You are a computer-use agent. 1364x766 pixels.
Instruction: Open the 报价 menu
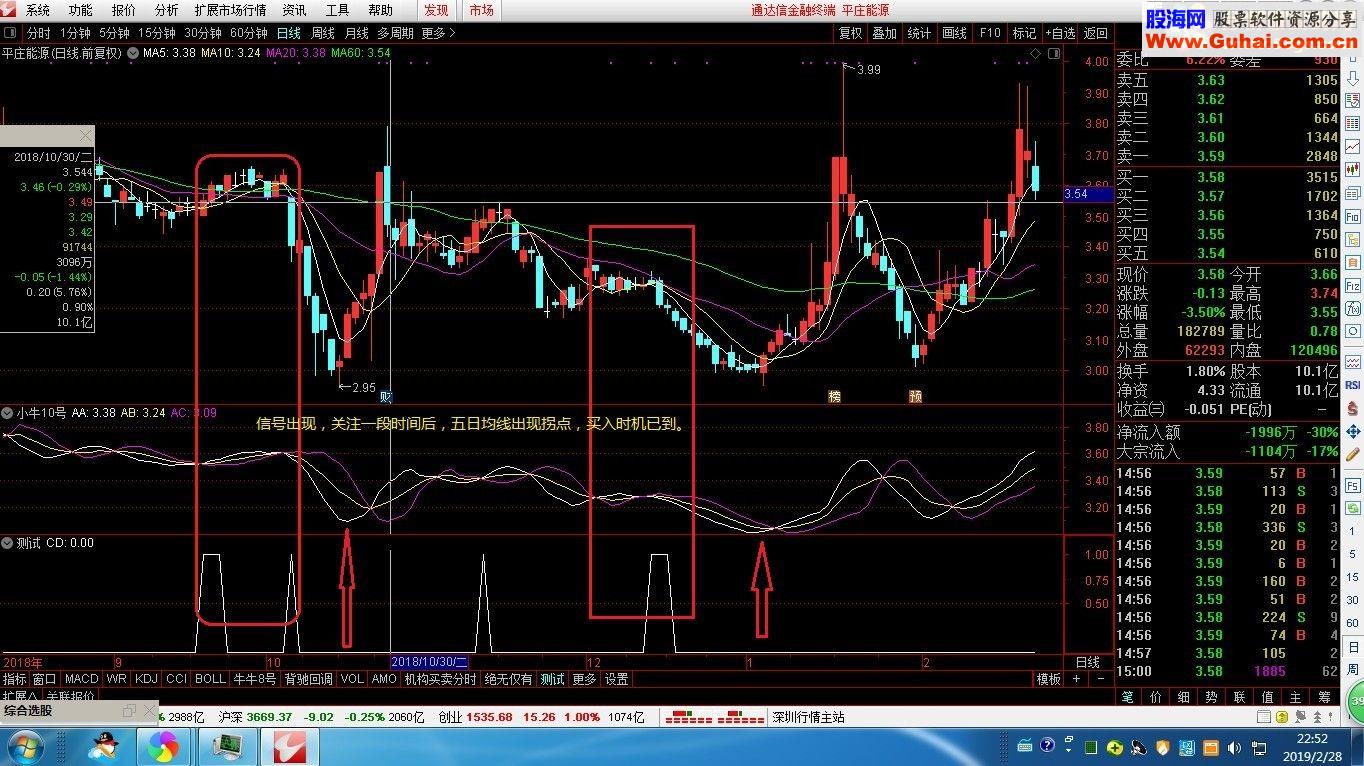coord(124,10)
